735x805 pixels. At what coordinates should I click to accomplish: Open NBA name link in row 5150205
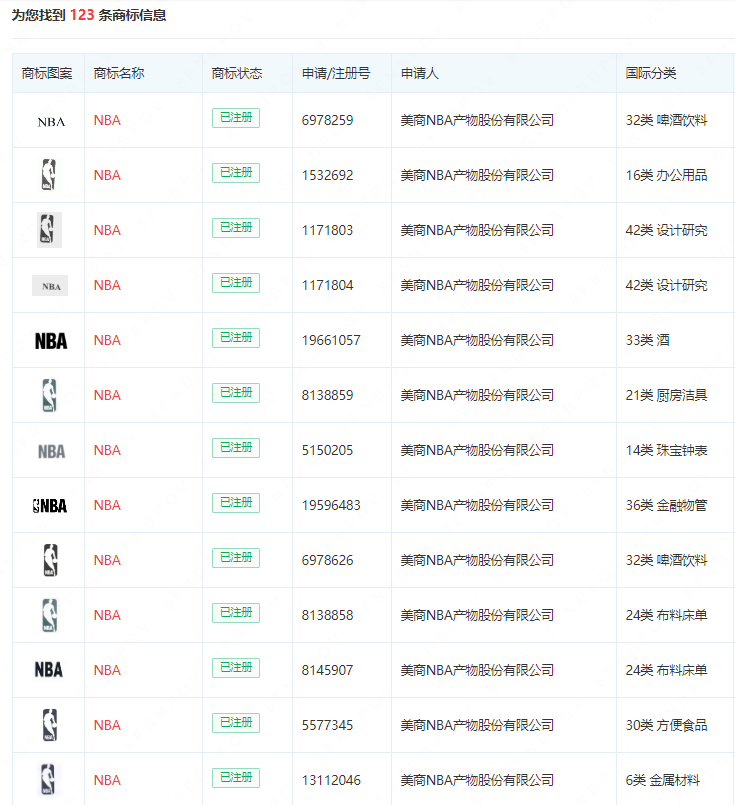107,450
